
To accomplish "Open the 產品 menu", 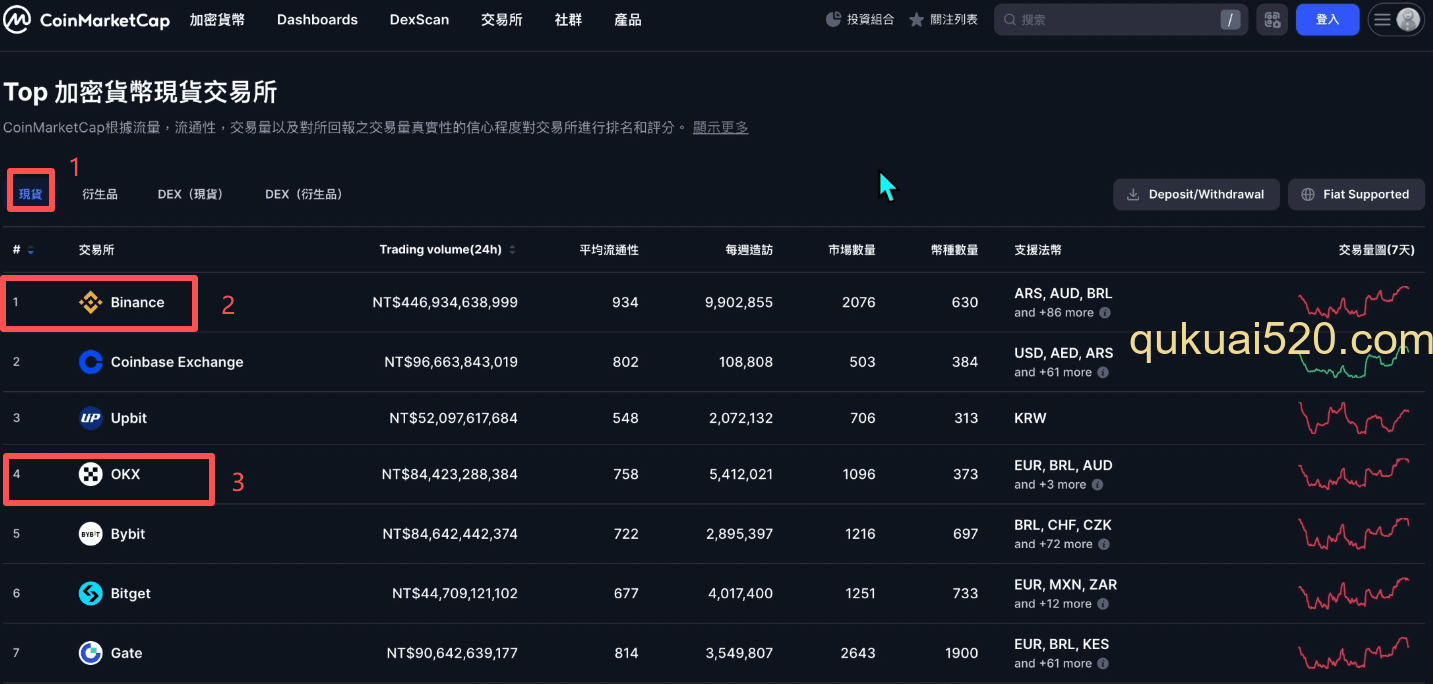I will [628, 20].
